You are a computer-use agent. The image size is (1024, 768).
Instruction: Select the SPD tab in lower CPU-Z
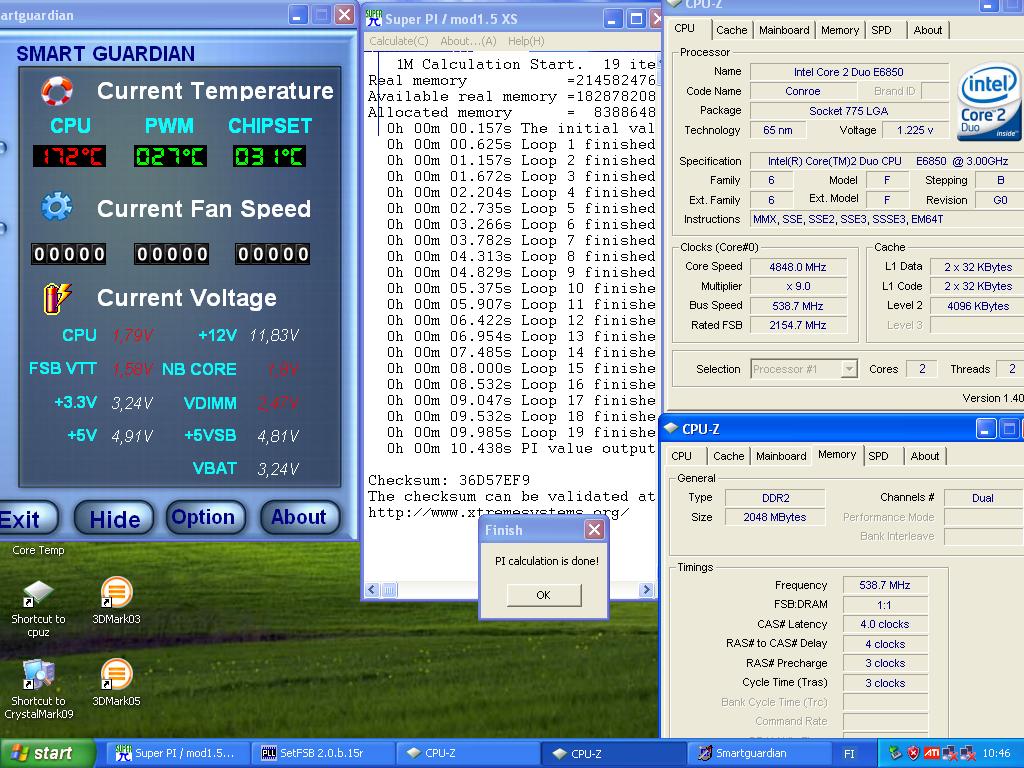(x=878, y=456)
